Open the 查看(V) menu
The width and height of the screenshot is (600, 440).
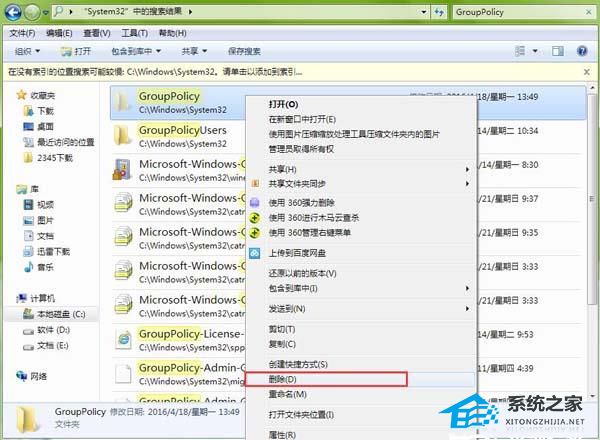[97, 33]
